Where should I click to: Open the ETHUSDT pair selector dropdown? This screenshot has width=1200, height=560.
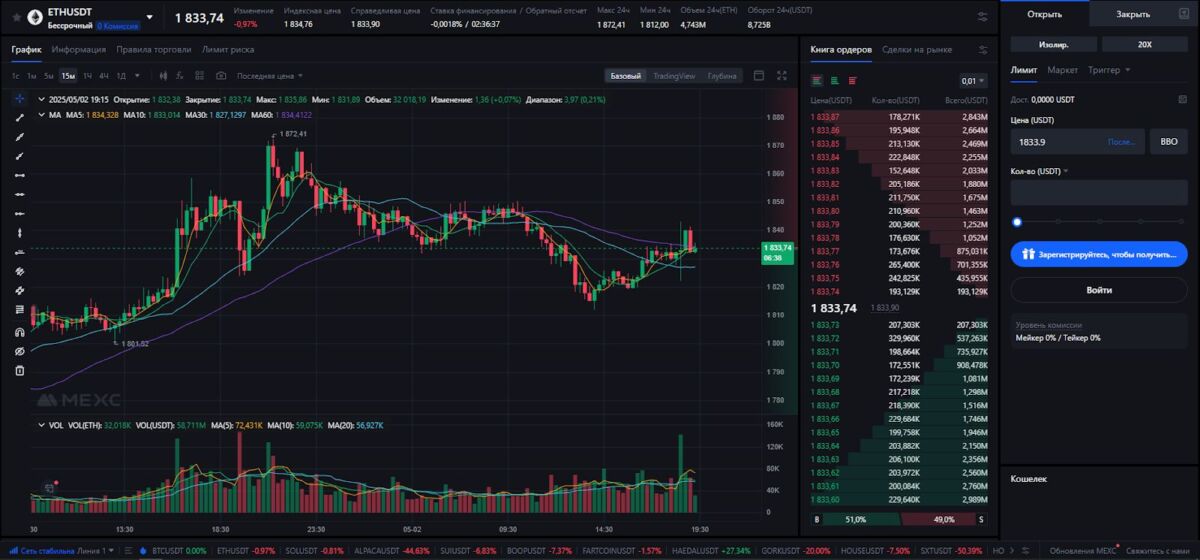pyautogui.click(x=150, y=17)
